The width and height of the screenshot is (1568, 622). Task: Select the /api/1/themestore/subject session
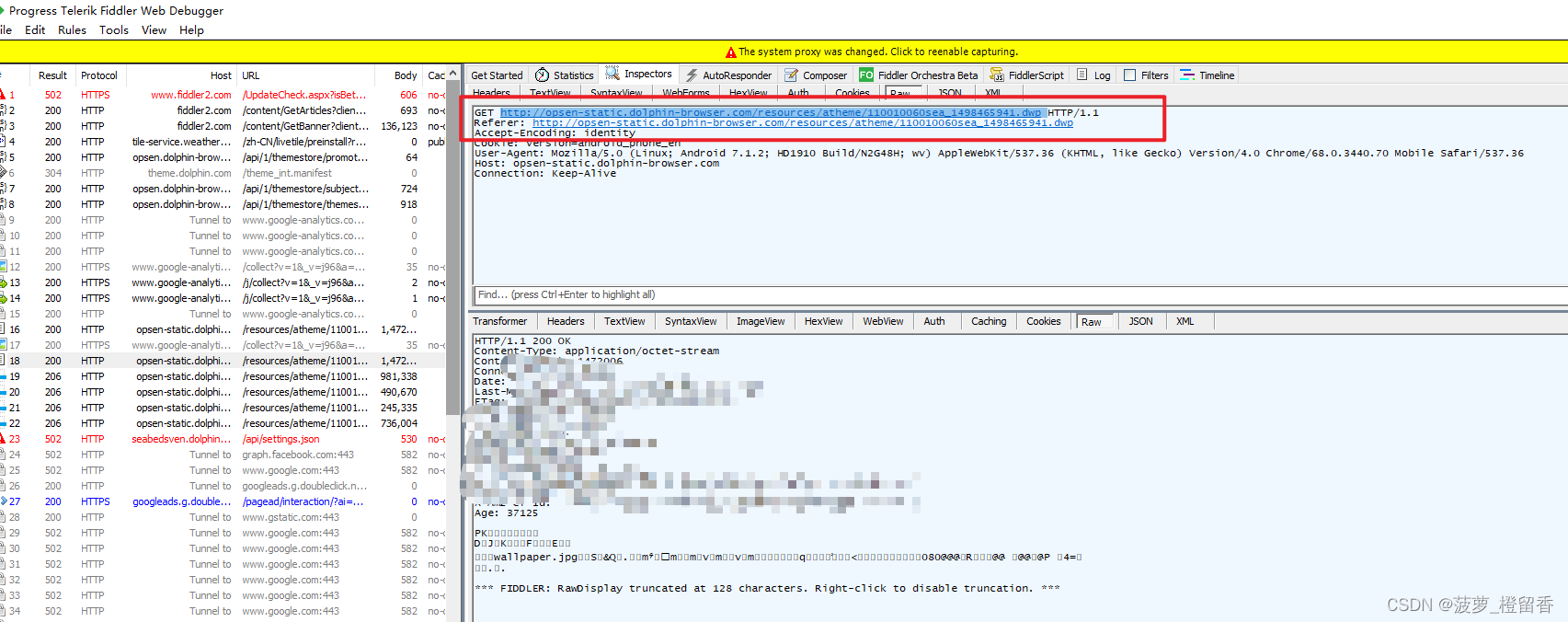tap(223, 189)
